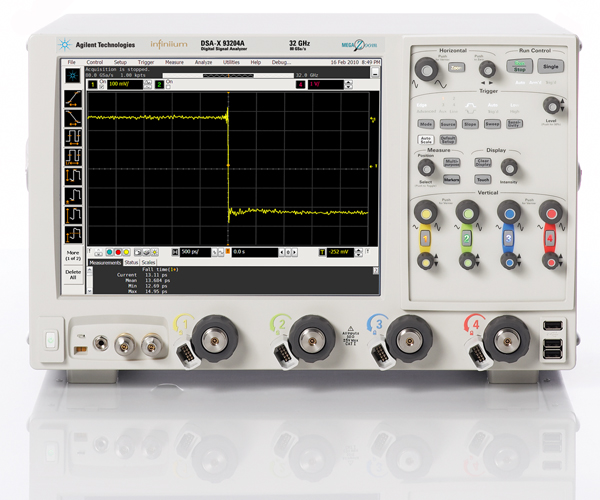Open the Analyze menu
The height and width of the screenshot is (500, 600).
click(203, 62)
